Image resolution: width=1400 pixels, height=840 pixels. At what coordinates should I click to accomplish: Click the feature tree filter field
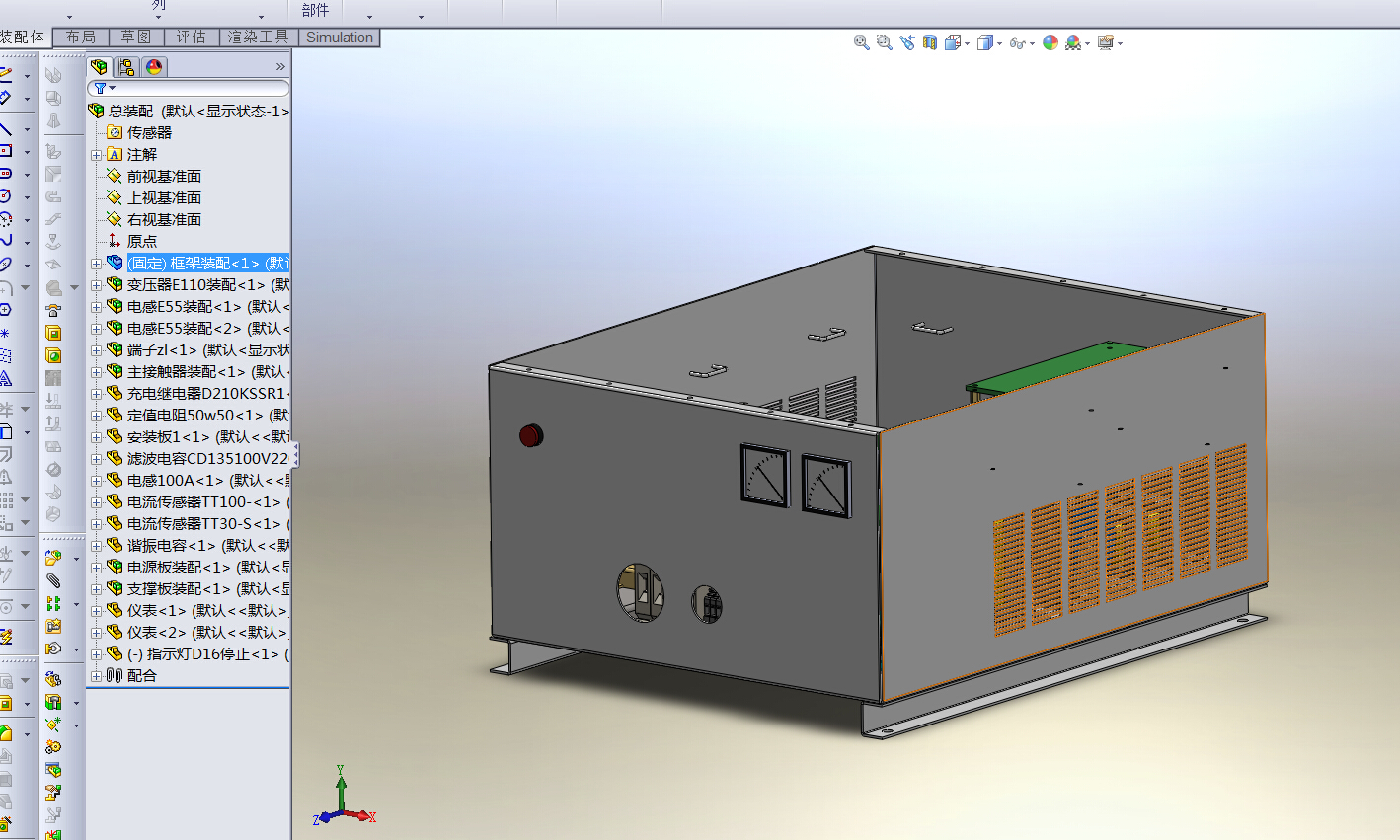(x=189, y=88)
